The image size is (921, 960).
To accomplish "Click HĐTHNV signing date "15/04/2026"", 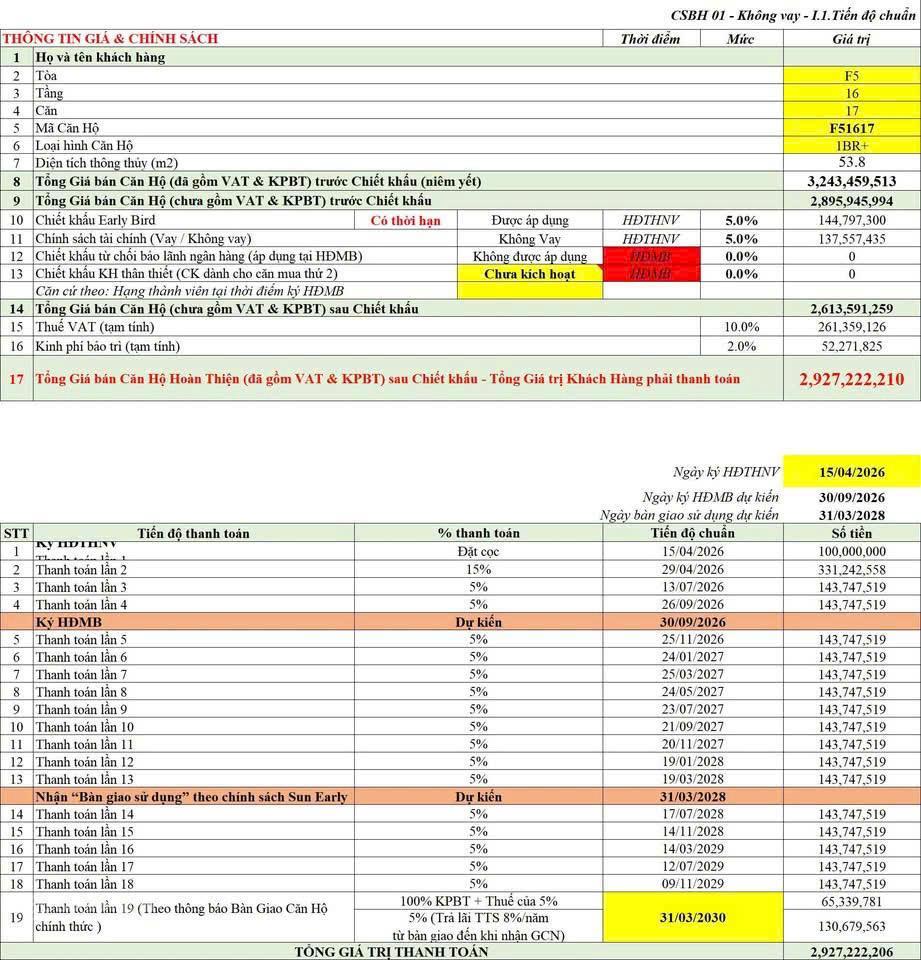I will [x=852, y=472].
